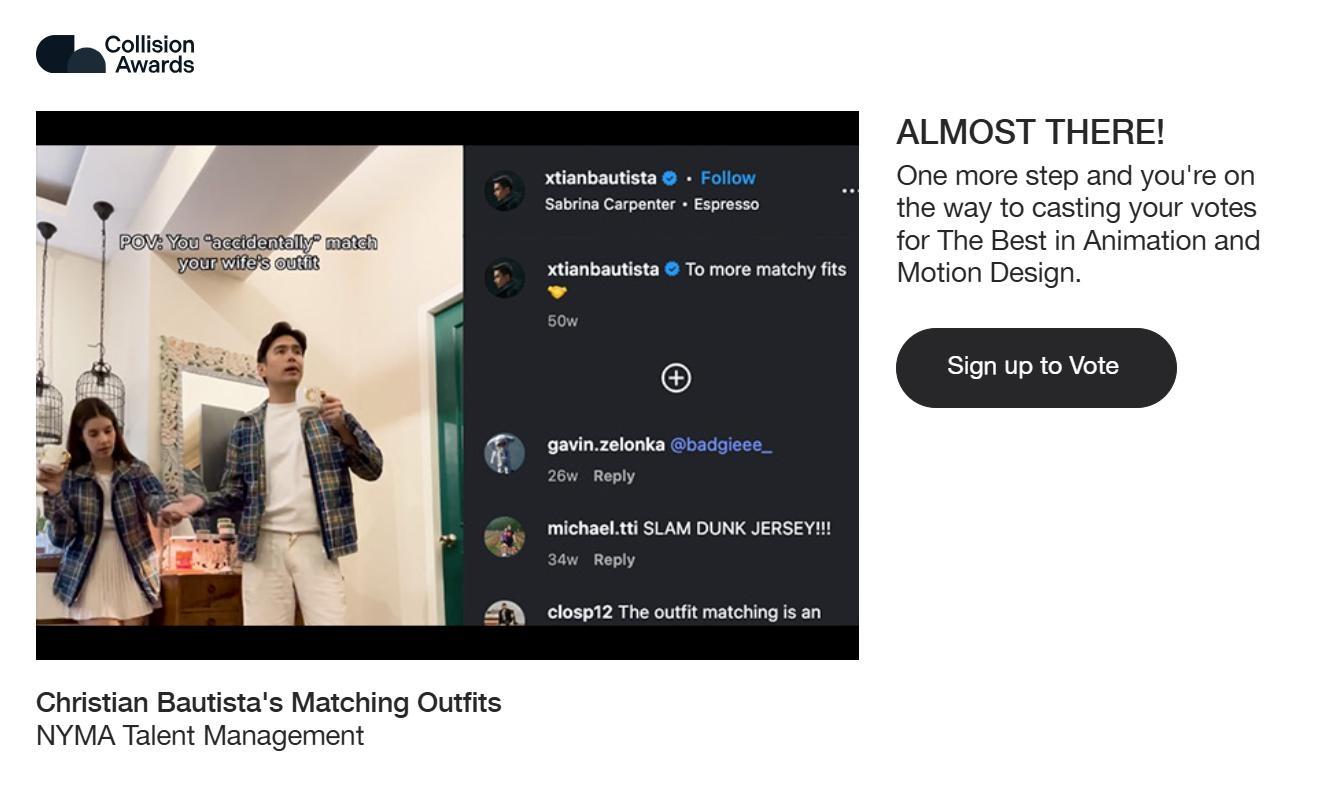Open the @badgieee_ mention
1321x799 pixels.
[720, 445]
